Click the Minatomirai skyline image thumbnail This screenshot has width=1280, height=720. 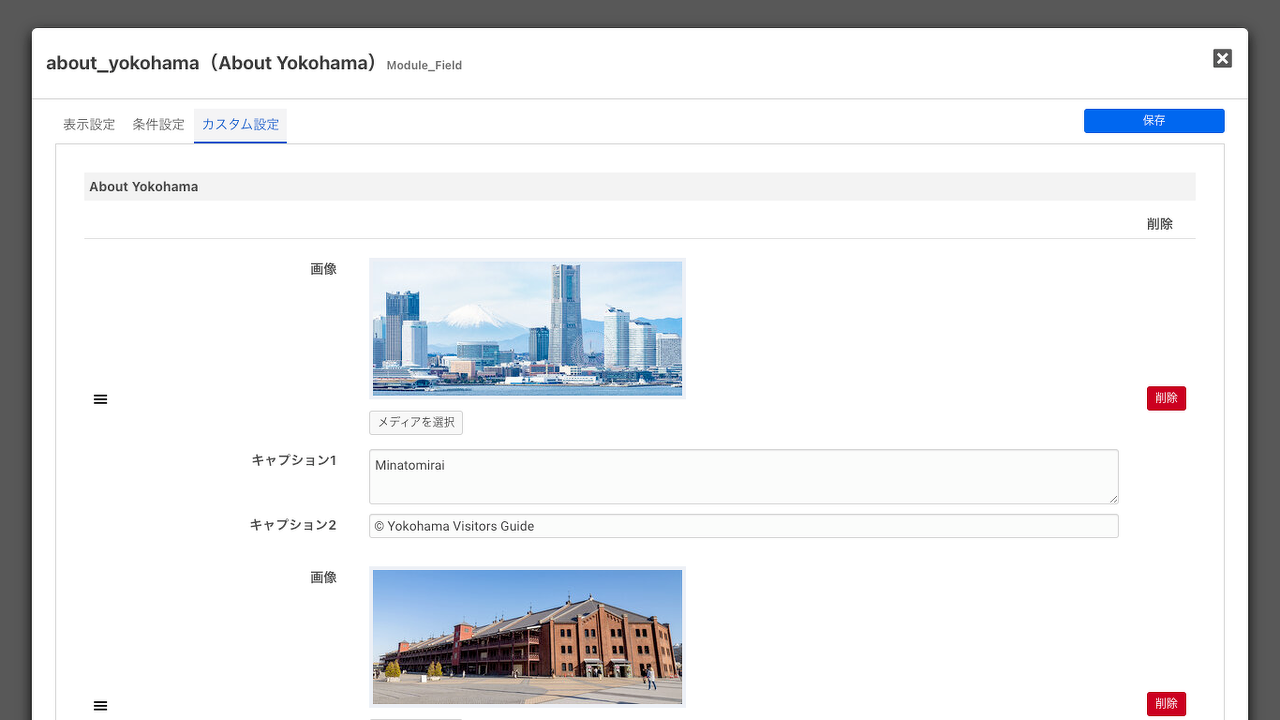pos(527,329)
